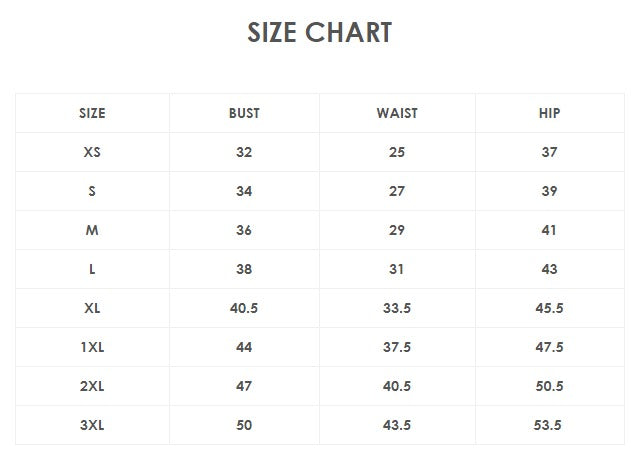Select the SIZE column header
The image size is (641, 450).
click(x=92, y=113)
